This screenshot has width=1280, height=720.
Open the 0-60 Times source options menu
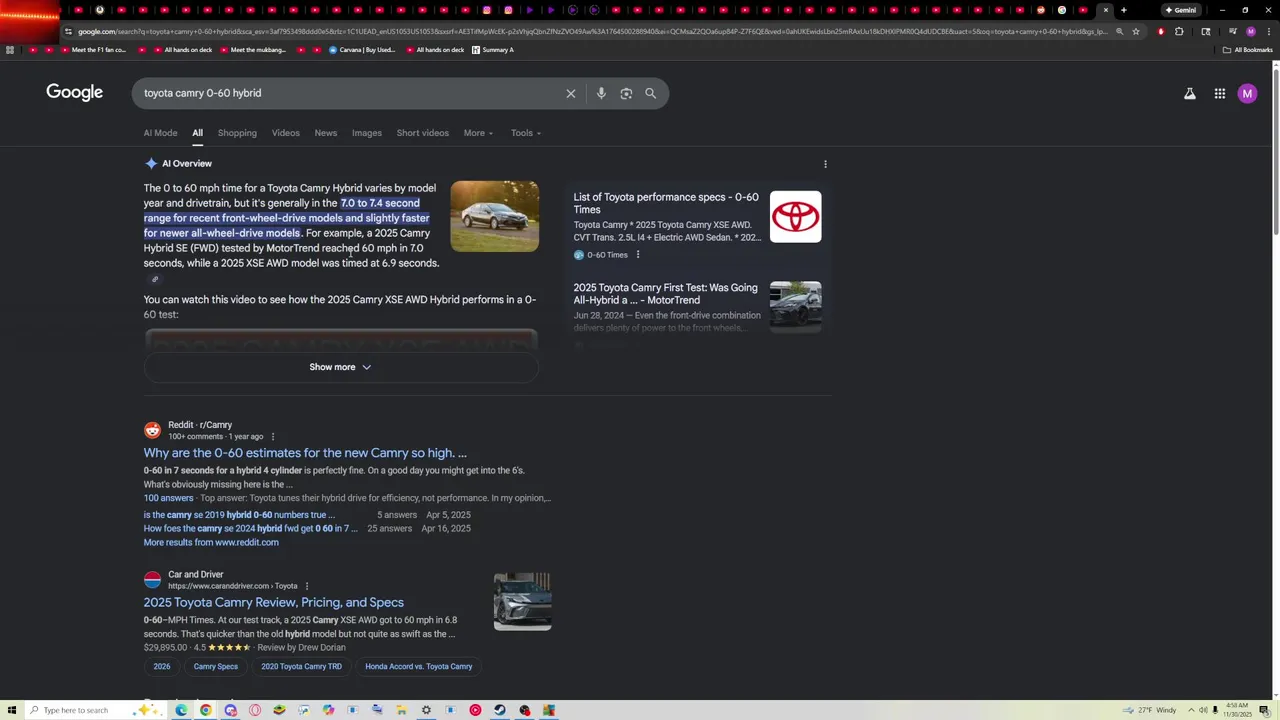pyautogui.click(x=638, y=255)
